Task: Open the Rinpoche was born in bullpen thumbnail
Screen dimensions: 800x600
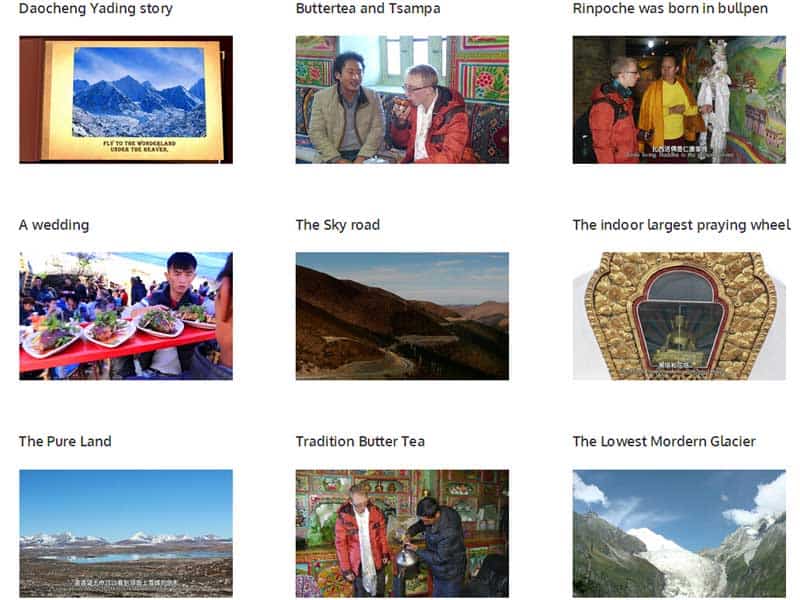Action: [x=679, y=99]
